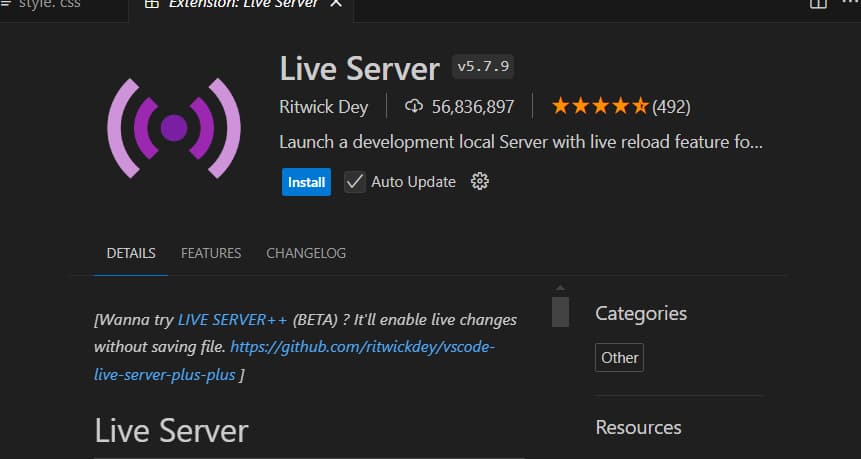Click the extension description text
861x459 pixels.
[521, 142]
